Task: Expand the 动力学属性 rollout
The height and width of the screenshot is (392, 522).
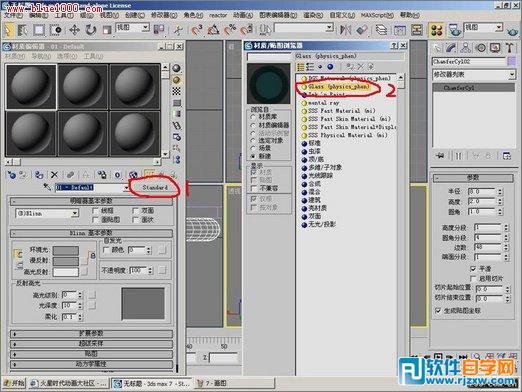Action: tap(91, 364)
